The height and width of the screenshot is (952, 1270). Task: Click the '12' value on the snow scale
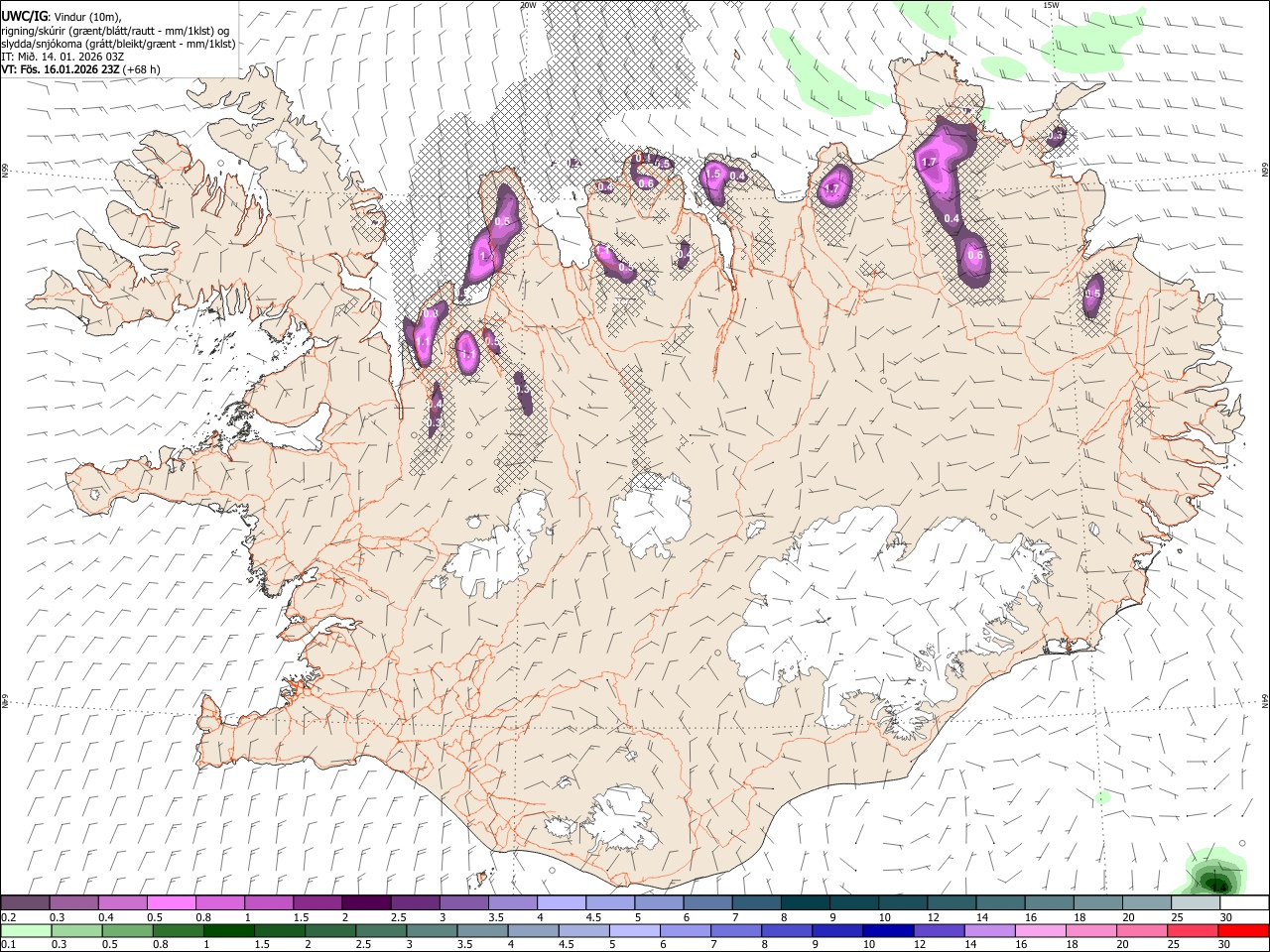(933, 917)
